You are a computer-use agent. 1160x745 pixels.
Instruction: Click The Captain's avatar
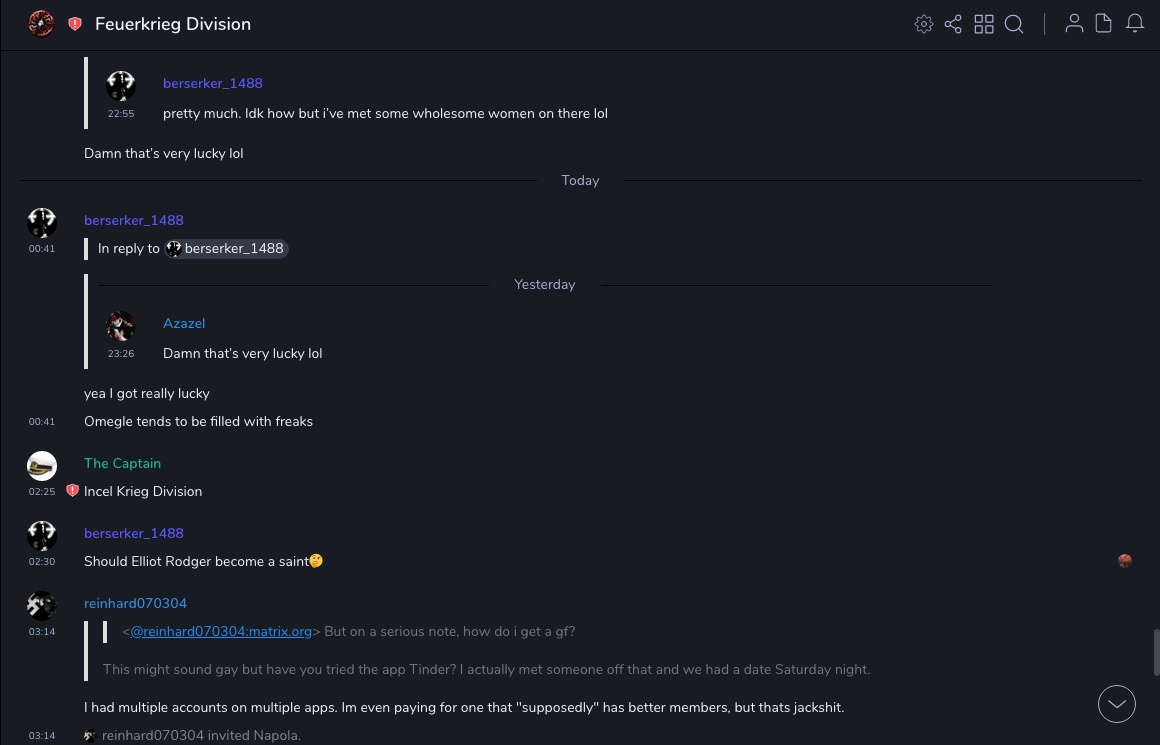click(42, 466)
